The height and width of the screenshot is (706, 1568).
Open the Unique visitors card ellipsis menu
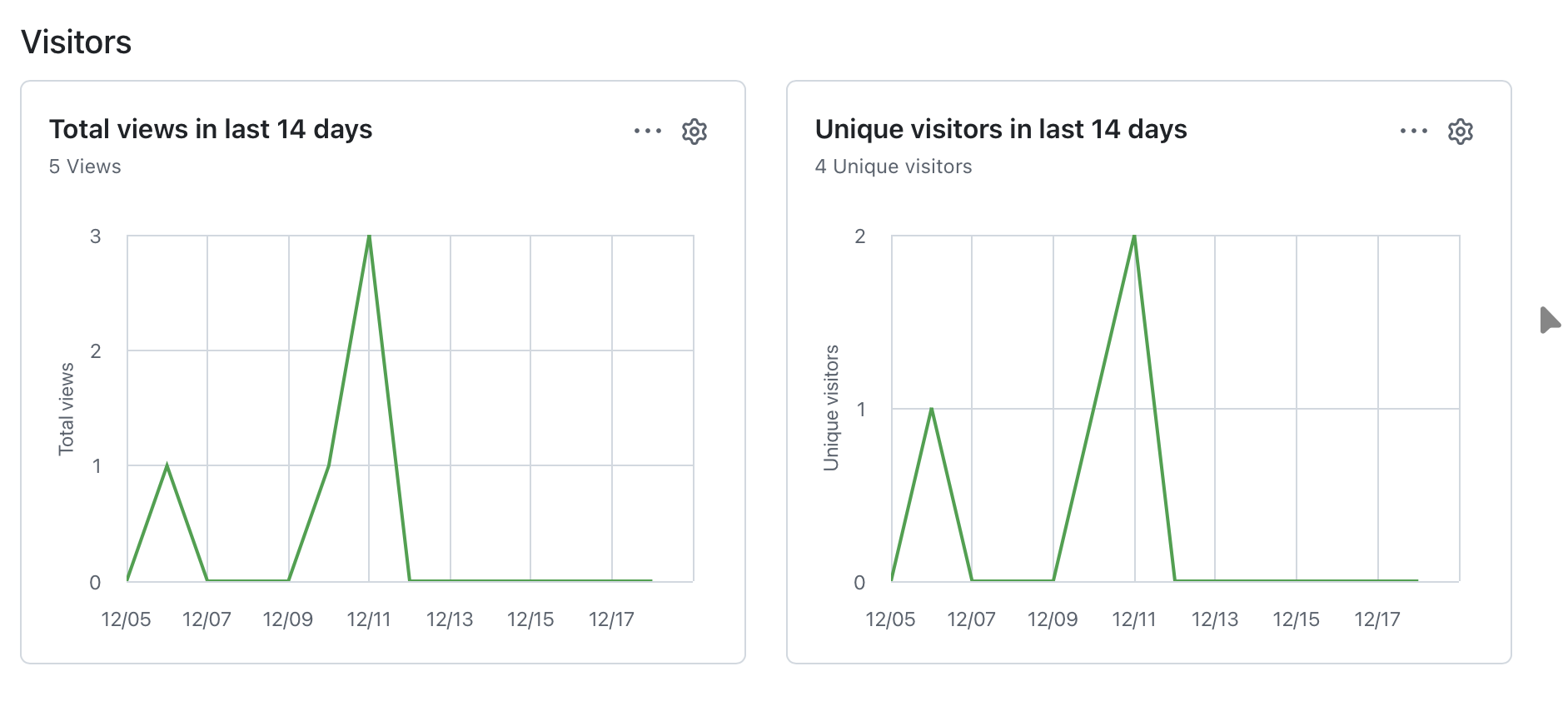click(1413, 131)
